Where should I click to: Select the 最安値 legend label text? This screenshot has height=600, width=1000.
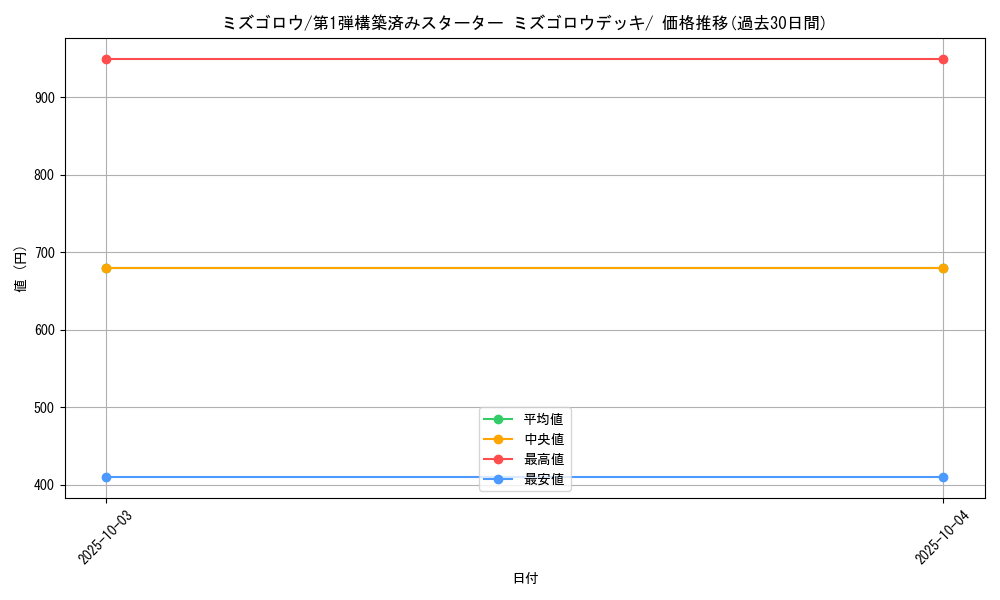click(x=543, y=480)
